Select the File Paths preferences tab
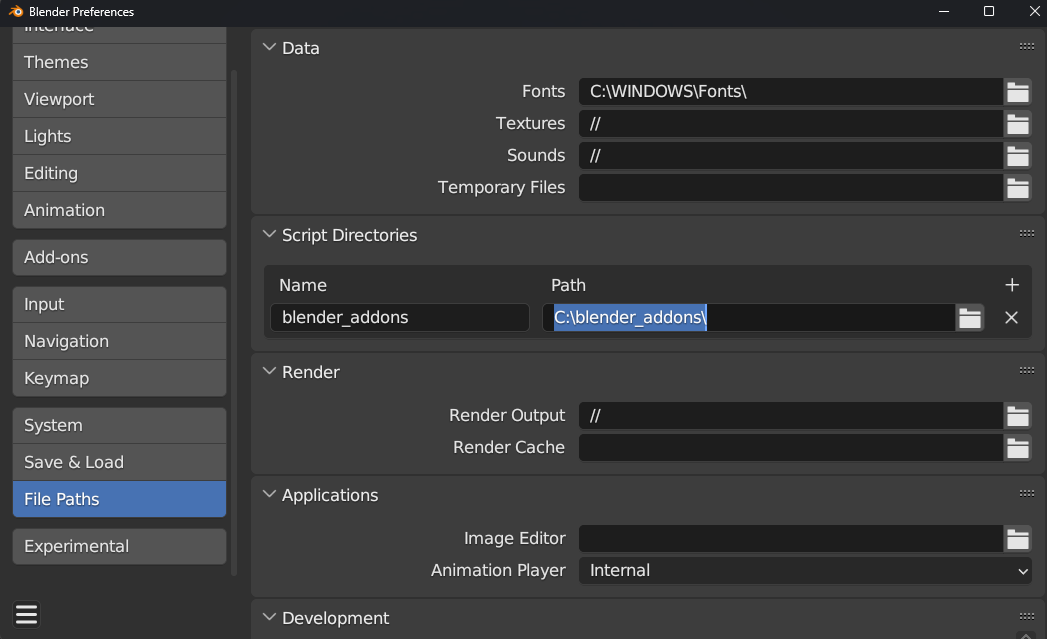The image size is (1047, 639). coord(120,499)
